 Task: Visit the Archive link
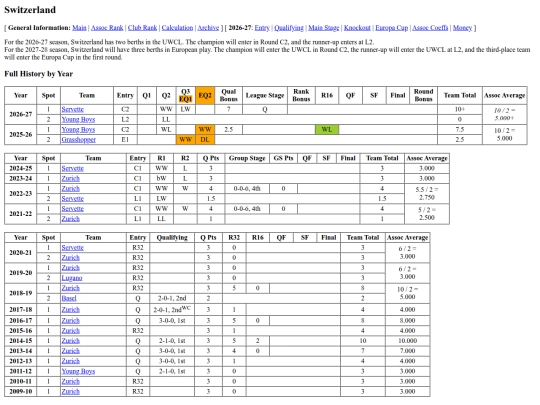tap(208, 28)
